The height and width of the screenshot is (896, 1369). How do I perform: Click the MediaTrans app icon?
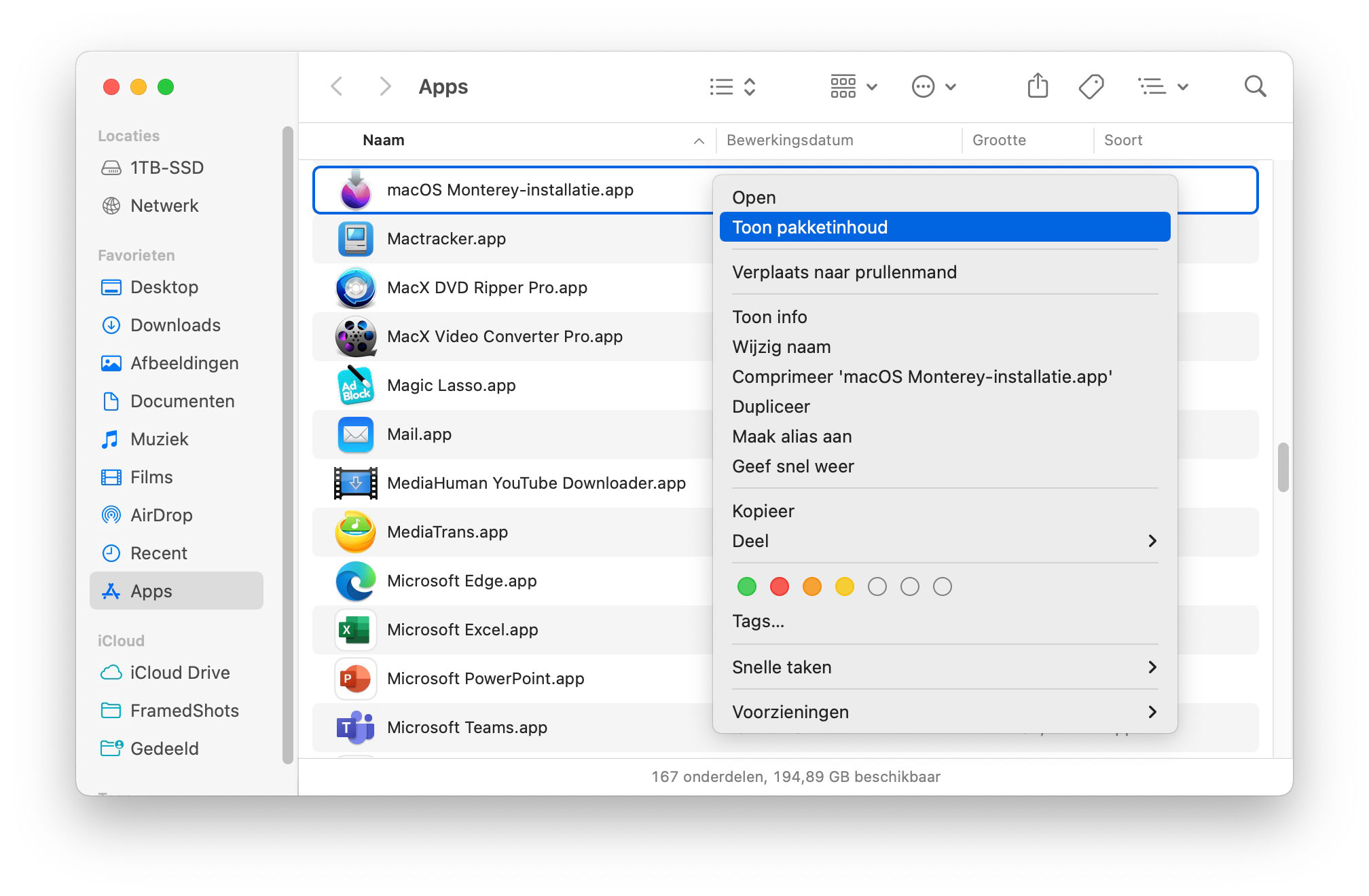[355, 532]
